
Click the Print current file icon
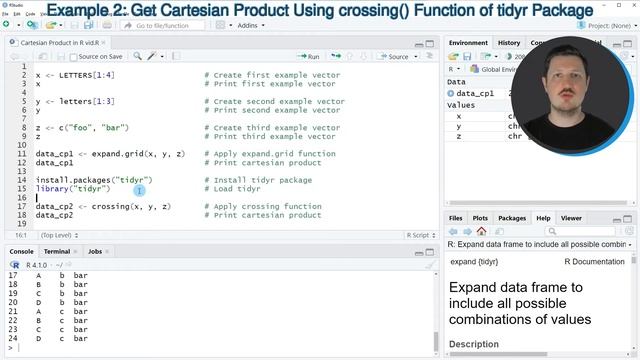[x=107, y=25]
